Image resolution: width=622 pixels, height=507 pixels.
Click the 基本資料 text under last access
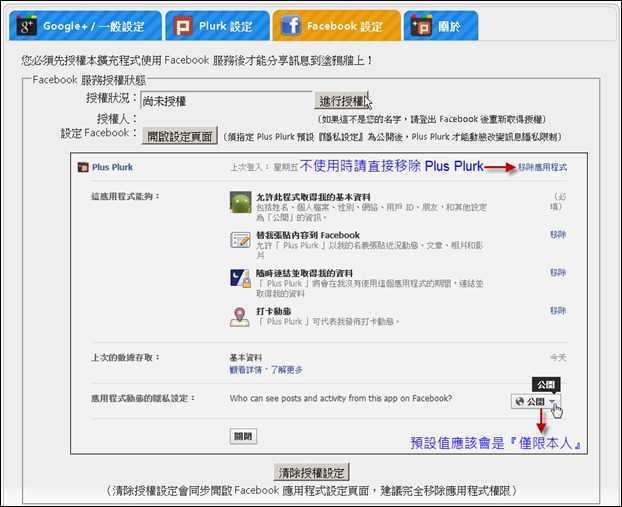(246, 357)
